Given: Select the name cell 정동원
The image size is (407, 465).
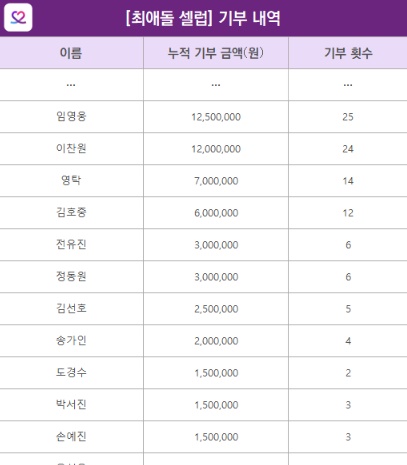Looking at the screenshot, I should (71, 276).
